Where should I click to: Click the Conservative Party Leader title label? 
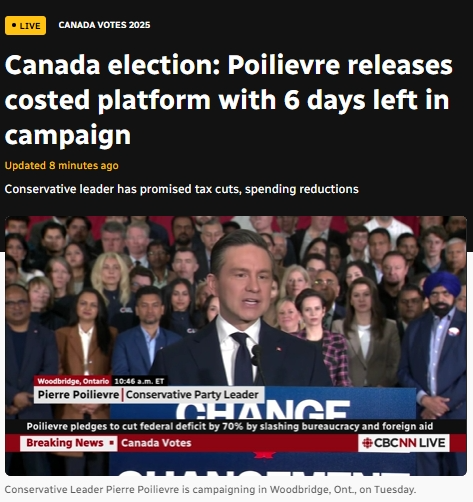tap(192, 395)
